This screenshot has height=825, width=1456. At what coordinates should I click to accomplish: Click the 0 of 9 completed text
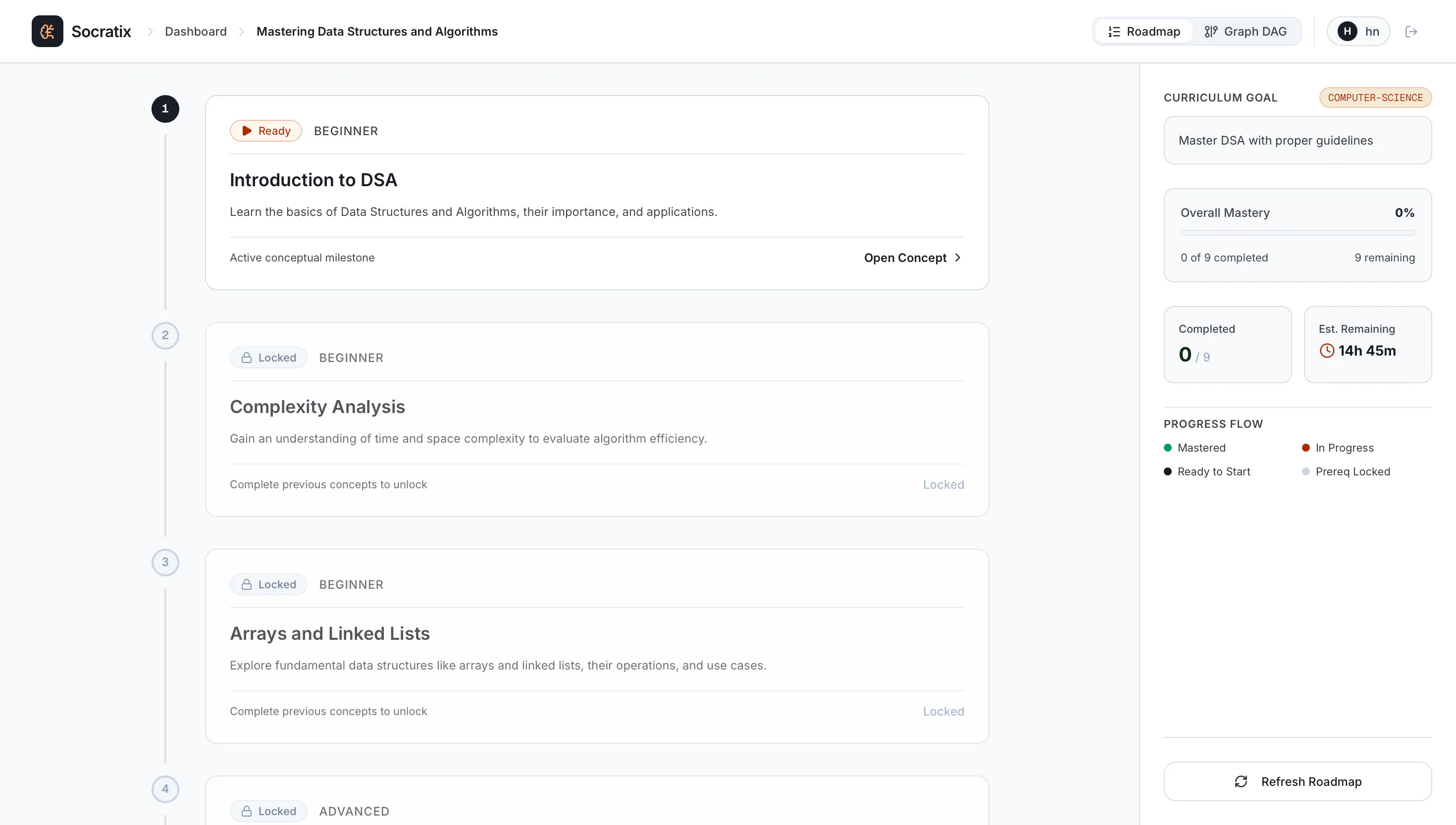[1224, 258]
